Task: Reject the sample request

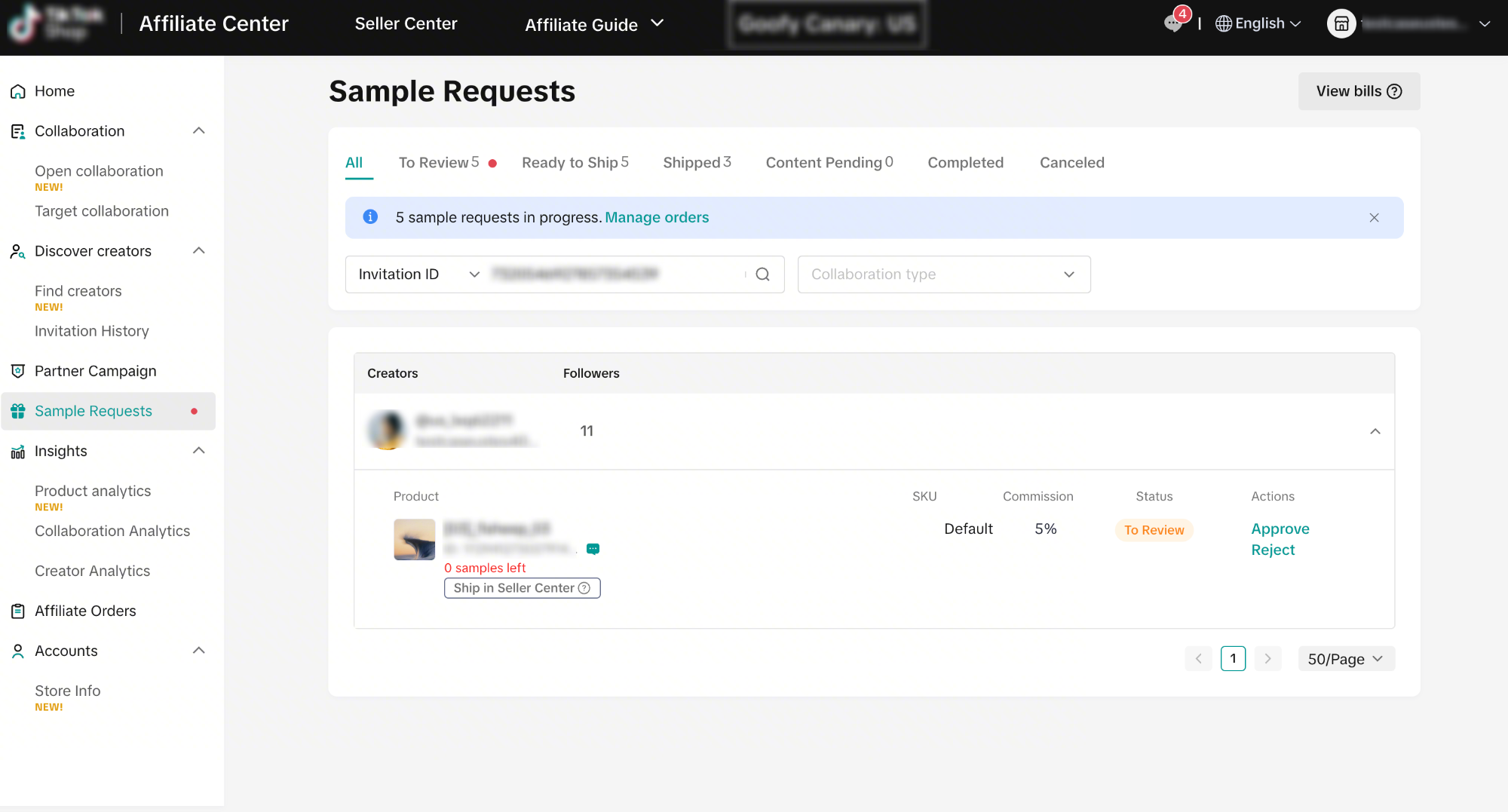Action: (x=1273, y=550)
